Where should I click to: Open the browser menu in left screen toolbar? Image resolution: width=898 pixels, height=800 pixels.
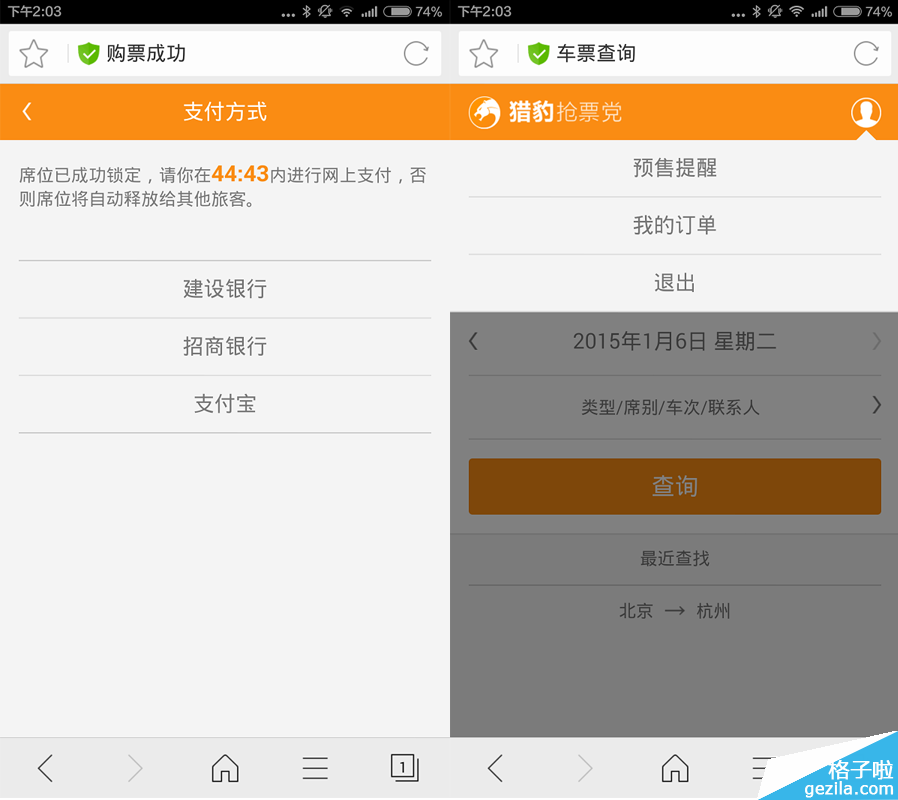[315, 768]
